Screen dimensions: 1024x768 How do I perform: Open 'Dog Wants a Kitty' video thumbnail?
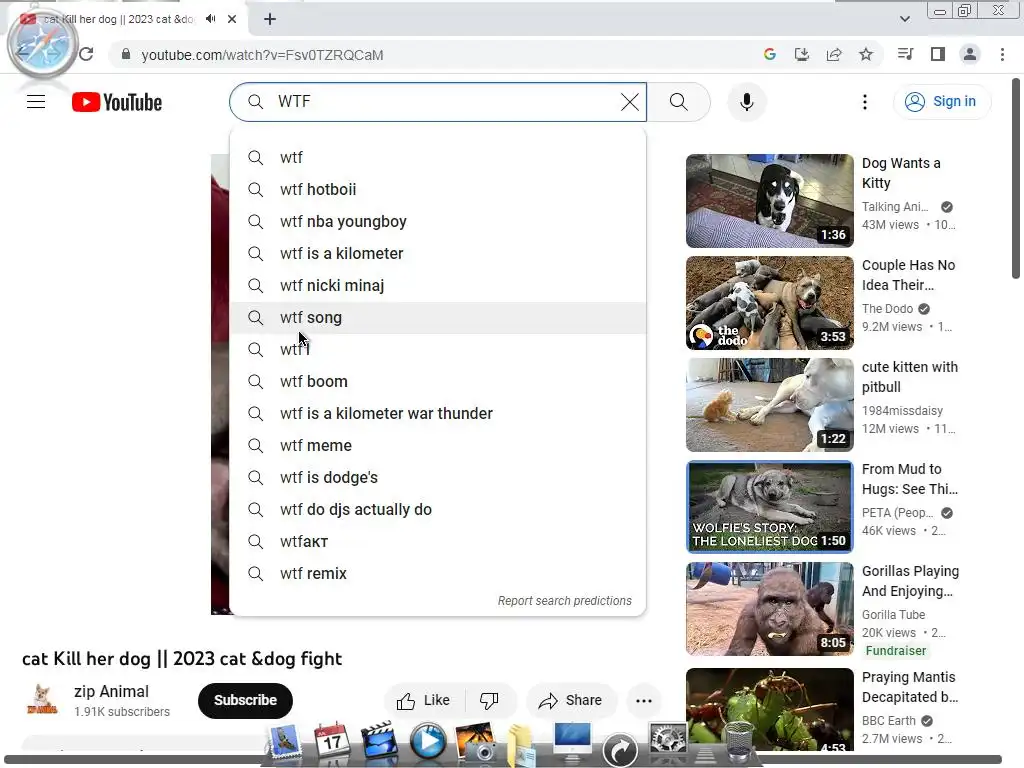click(x=769, y=200)
